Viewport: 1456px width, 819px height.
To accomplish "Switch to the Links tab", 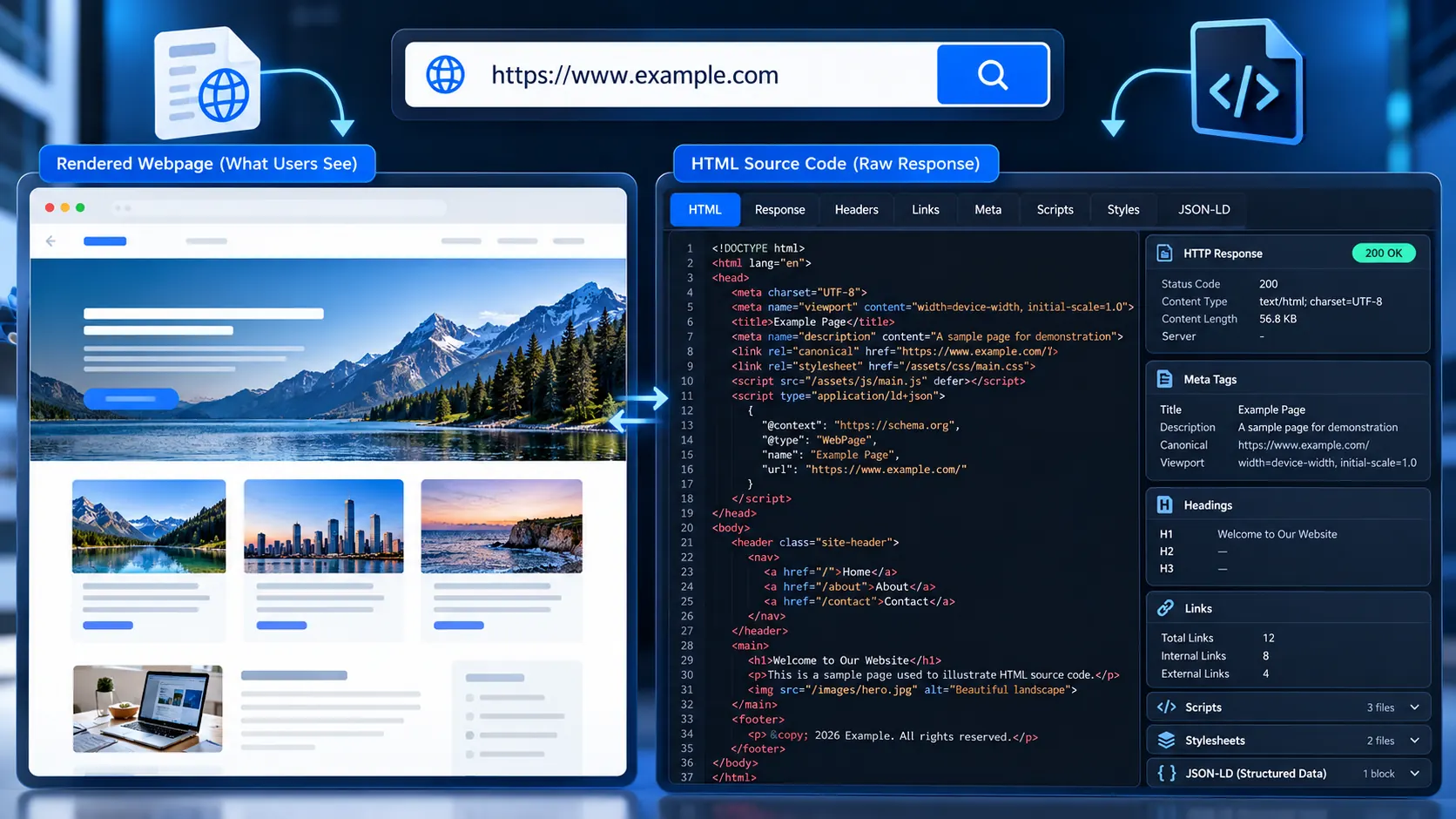I will [926, 210].
